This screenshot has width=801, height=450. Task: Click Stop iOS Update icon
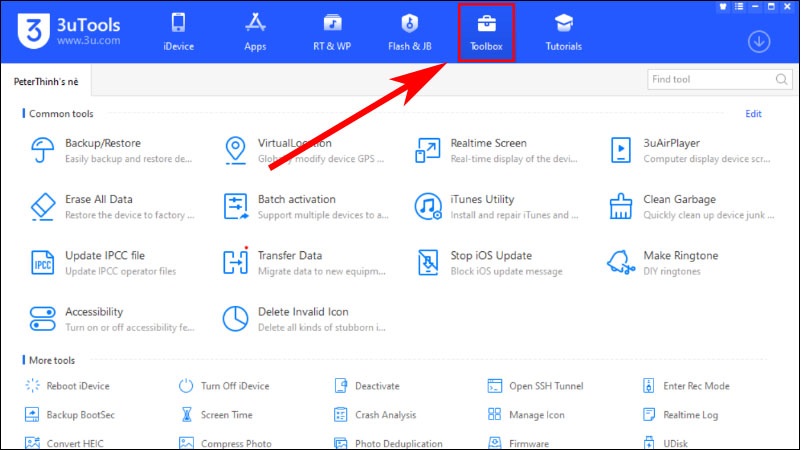[428, 263]
